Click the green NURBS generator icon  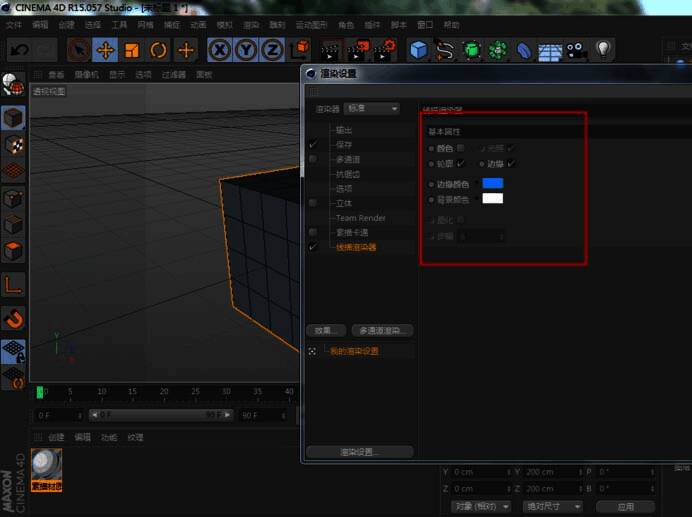471,49
